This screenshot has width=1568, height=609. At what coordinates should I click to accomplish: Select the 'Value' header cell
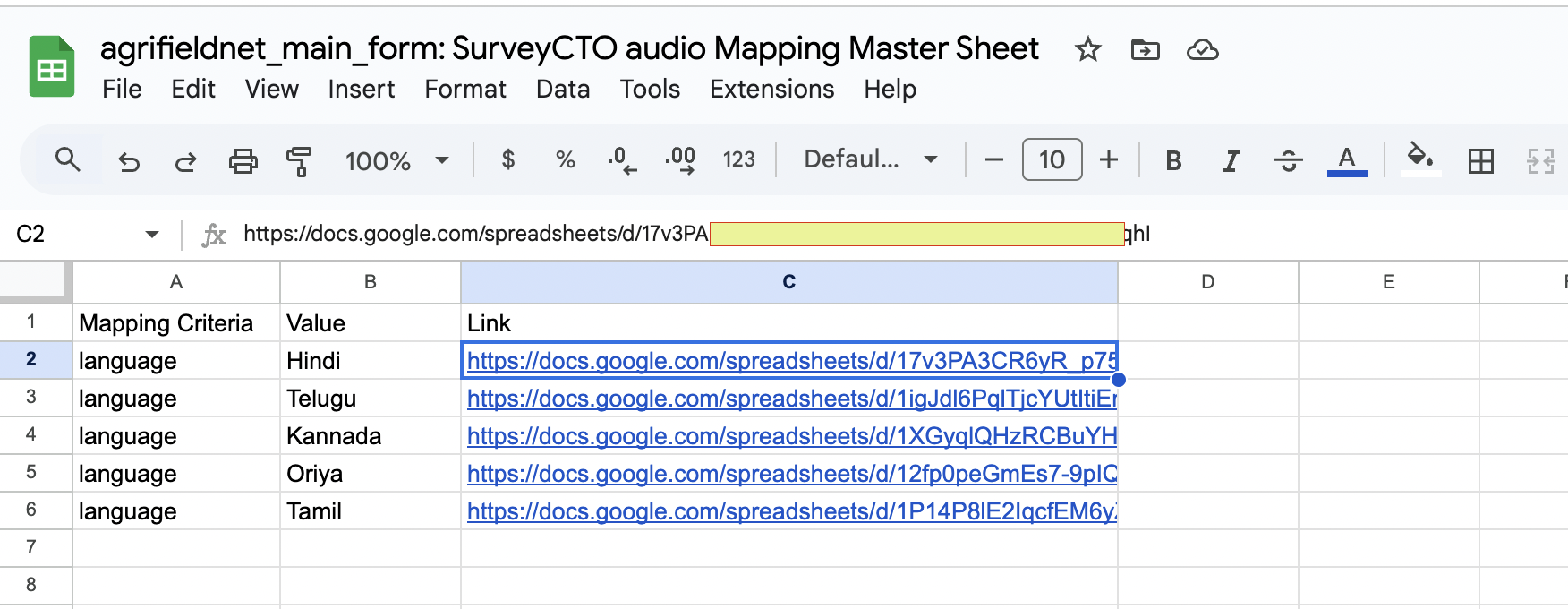371,322
